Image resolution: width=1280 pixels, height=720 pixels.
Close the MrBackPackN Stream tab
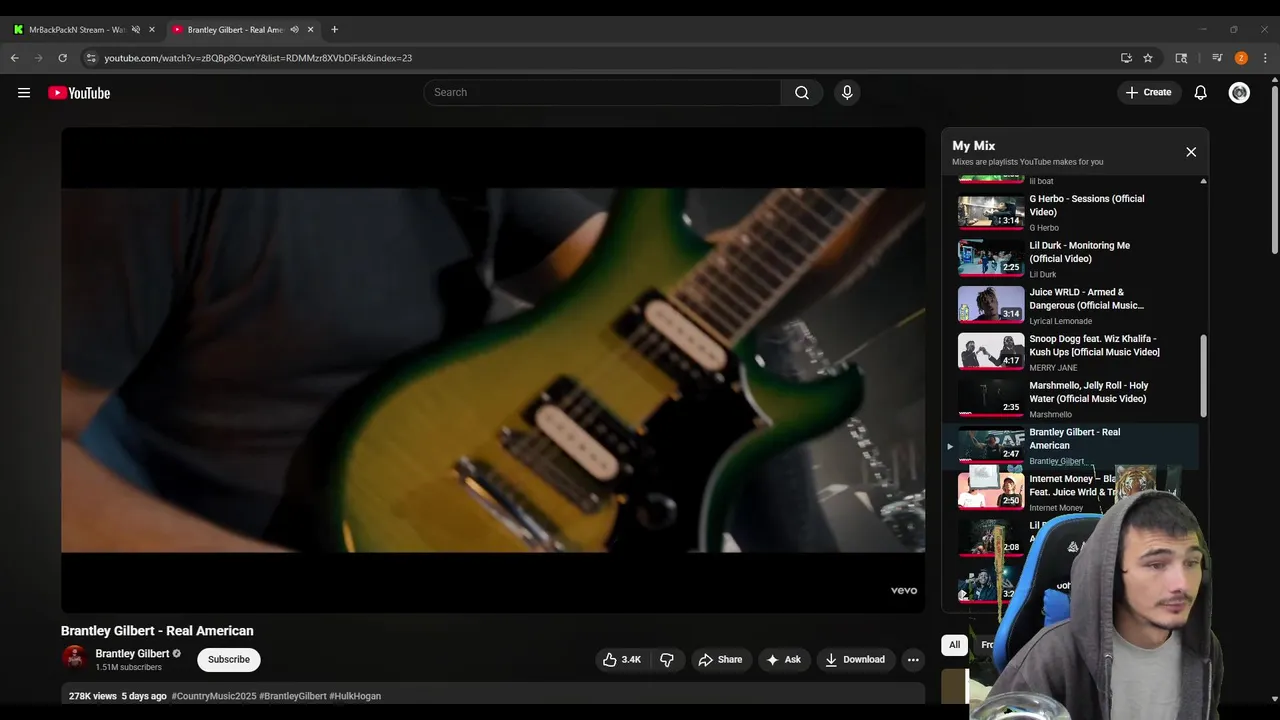[152, 30]
